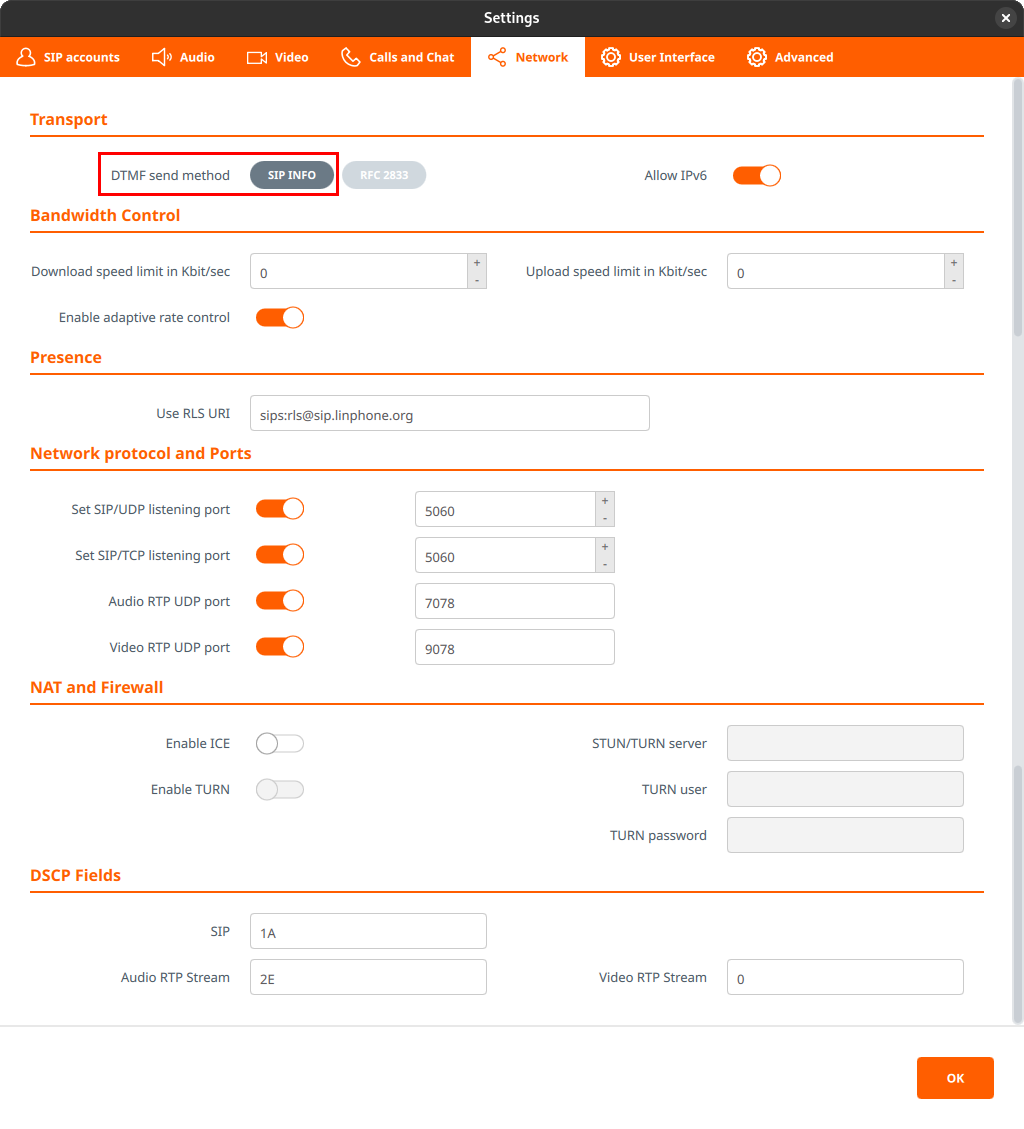
Task: Click the upload speed limit field
Action: [835, 271]
